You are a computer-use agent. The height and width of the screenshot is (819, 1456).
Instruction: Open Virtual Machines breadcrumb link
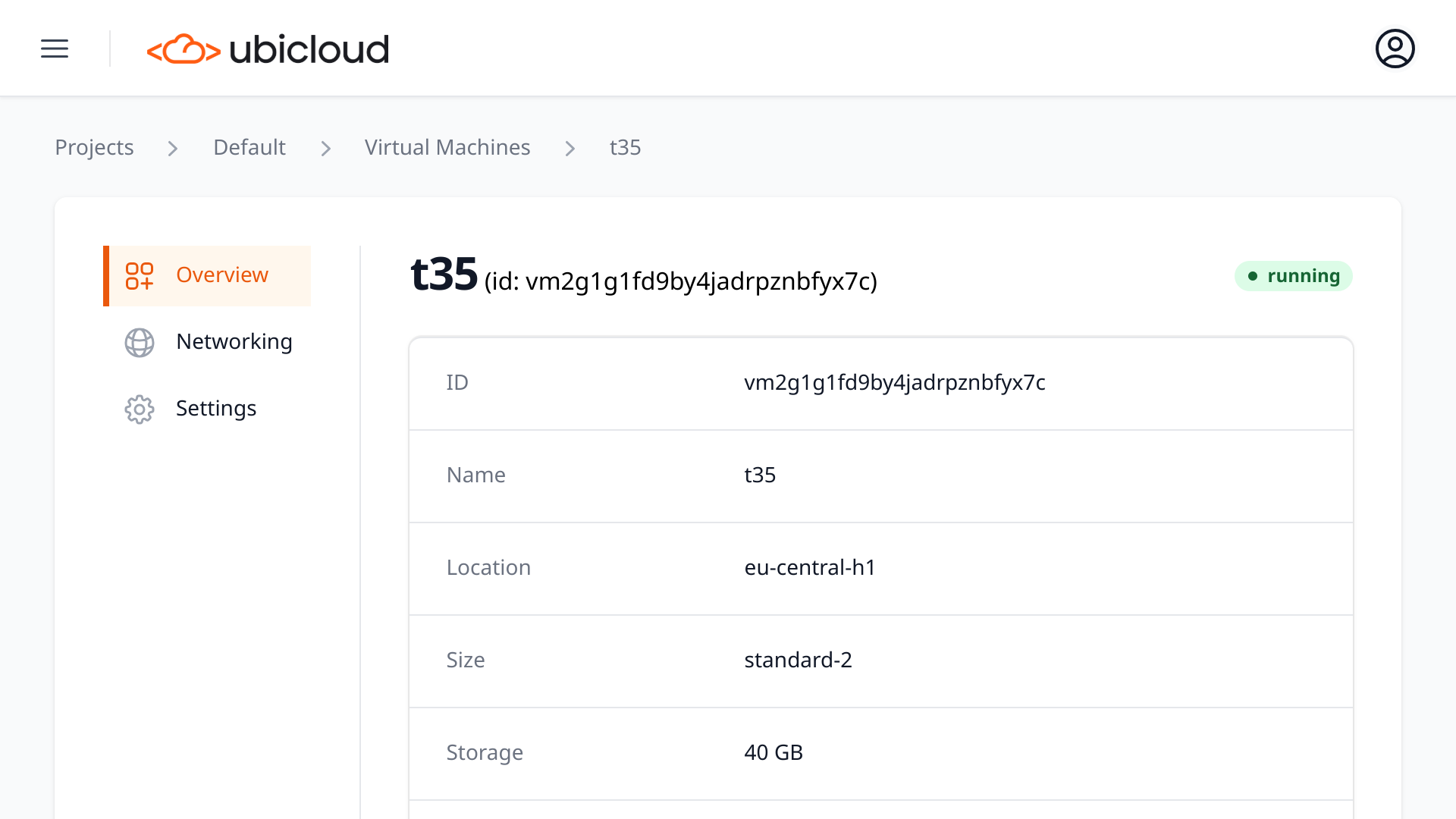click(x=447, y=147)
